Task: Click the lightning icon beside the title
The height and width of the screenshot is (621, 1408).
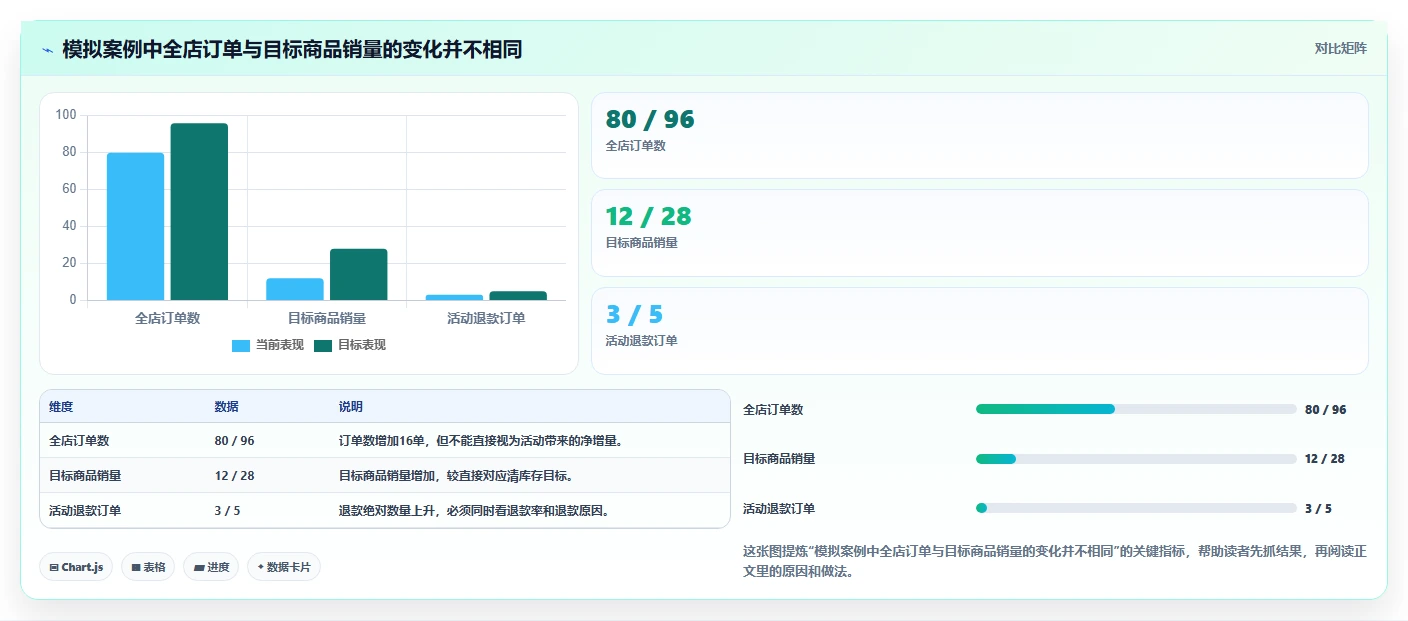Action: click(x=48, y=50)
